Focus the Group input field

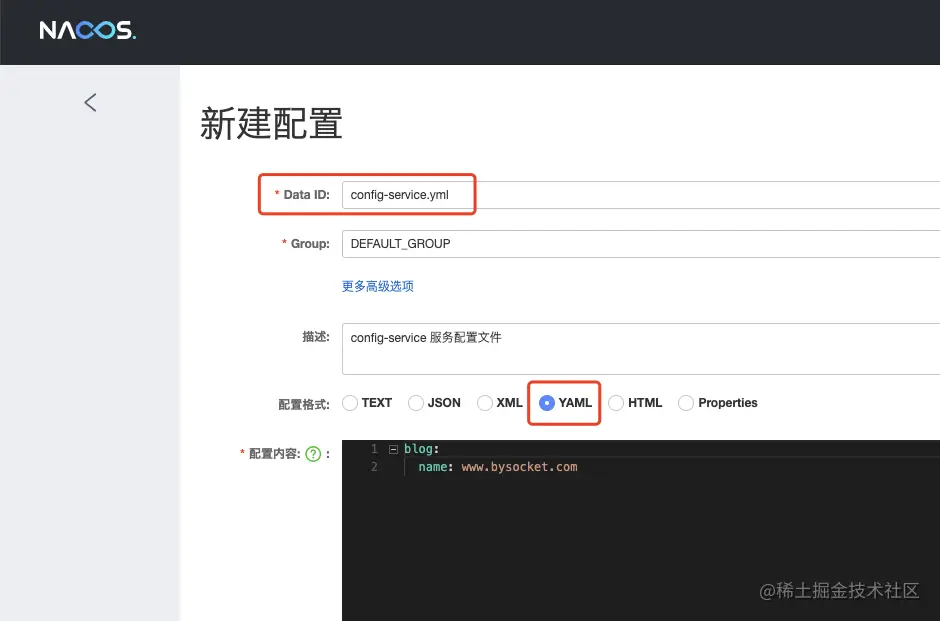point(641,244)
